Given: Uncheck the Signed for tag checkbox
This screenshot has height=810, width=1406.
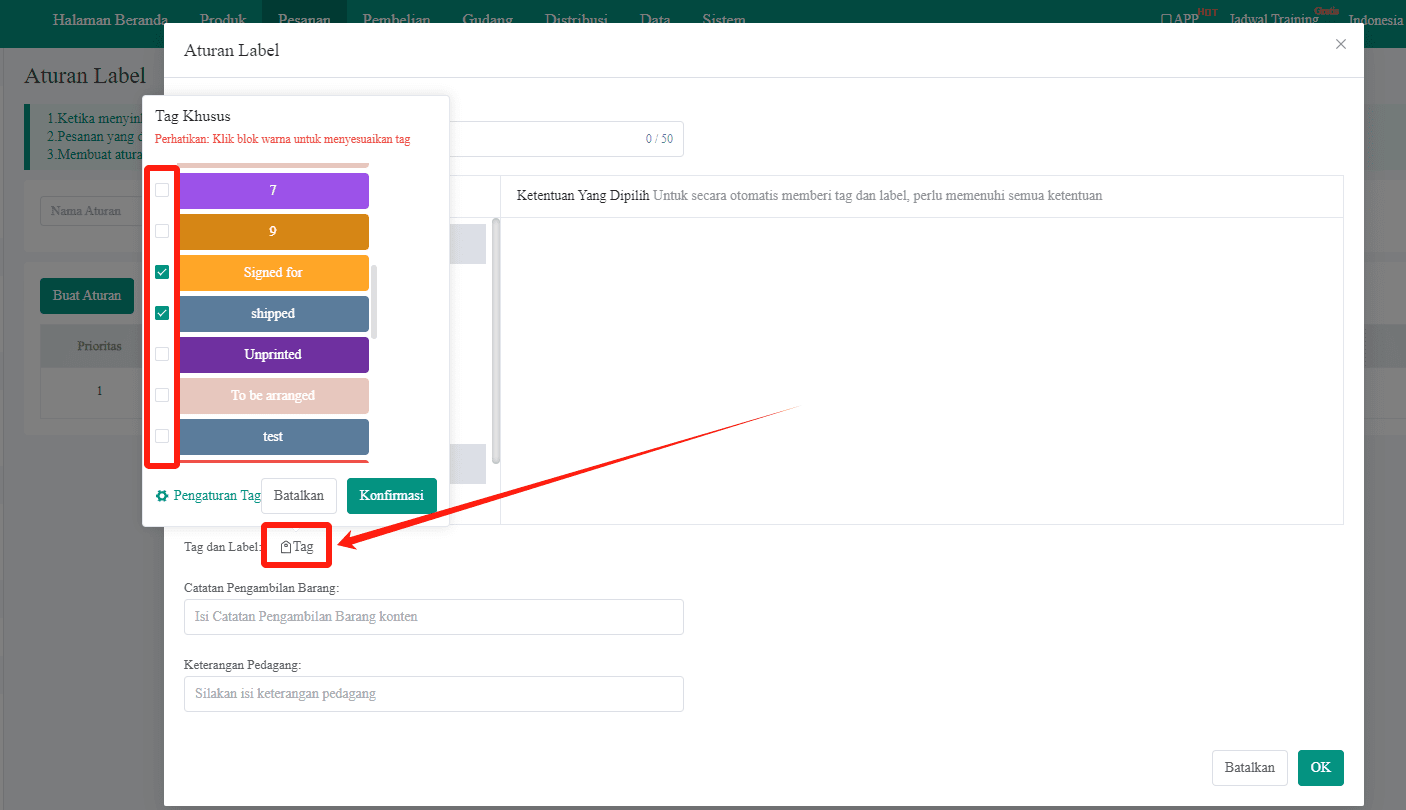Looking at the screenshot, I should pos(162,272).
